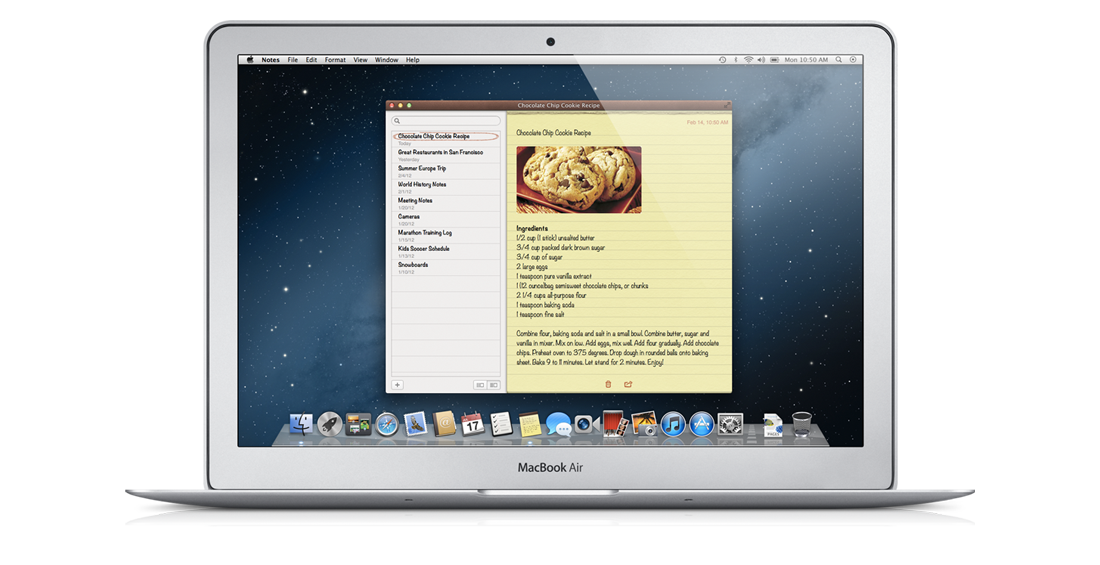Click the notes search field
Image resolution: width=1100 pixels, height=565 pixels.
pos(446,121)
